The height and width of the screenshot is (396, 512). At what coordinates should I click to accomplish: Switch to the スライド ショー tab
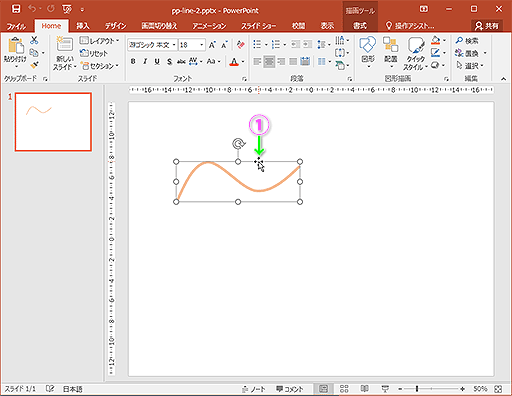pos(259,26)
